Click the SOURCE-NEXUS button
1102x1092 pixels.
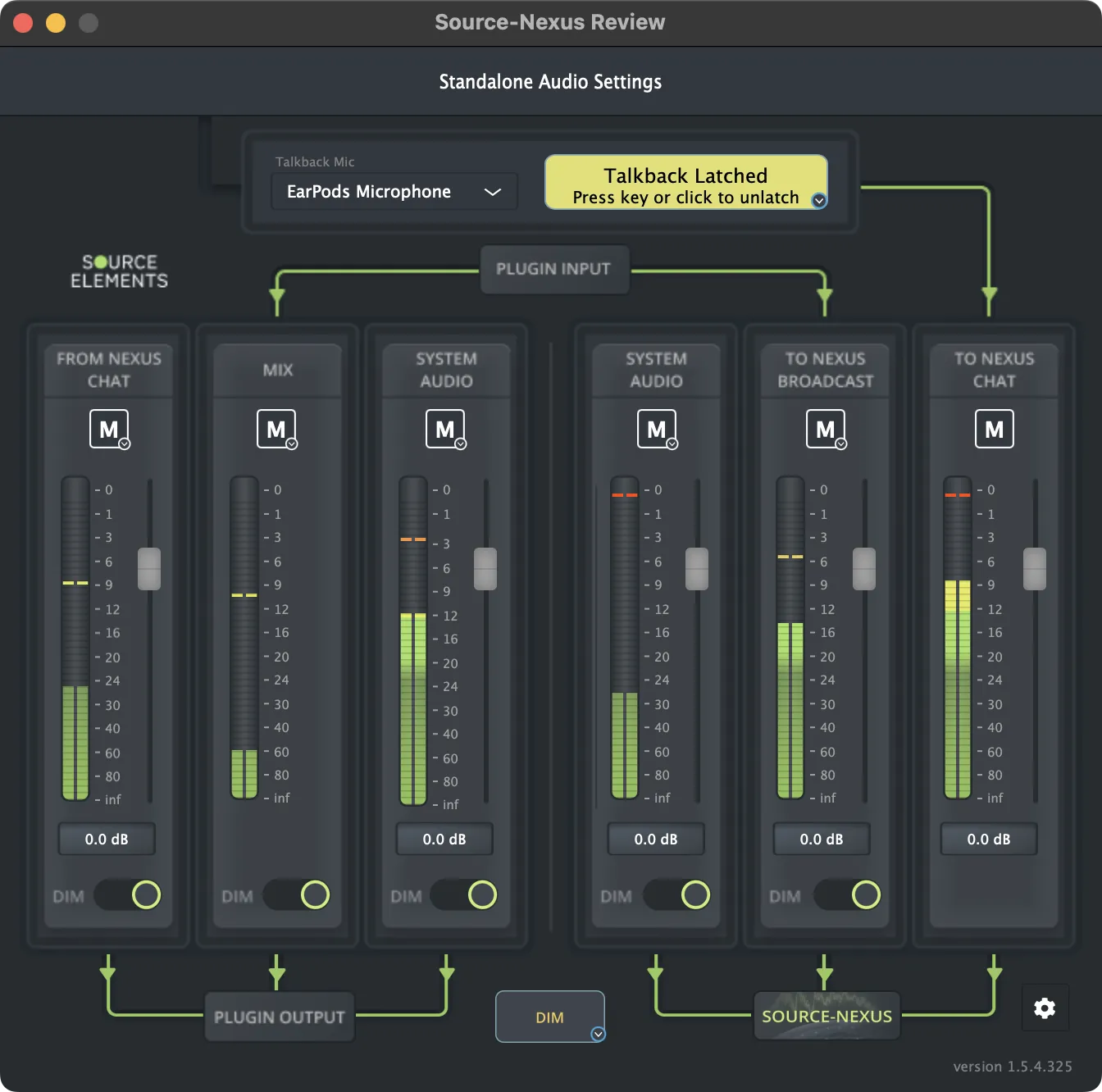click(826, 1016)
